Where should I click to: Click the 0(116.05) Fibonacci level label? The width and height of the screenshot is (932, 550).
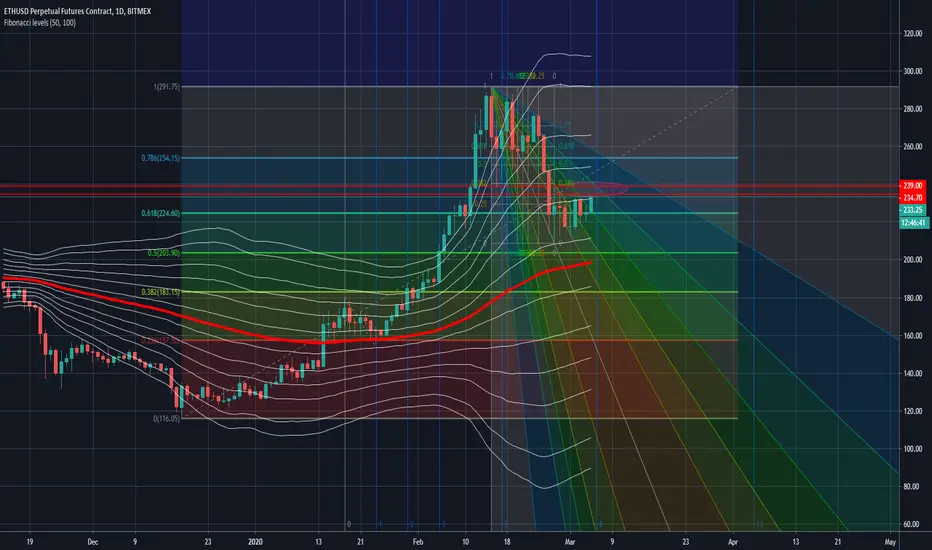pyautogui.click(x=166, y=419)
